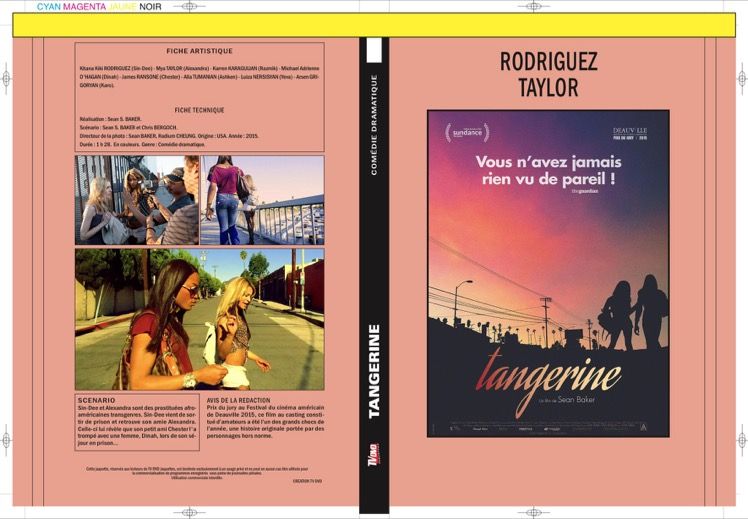Click the AVIS DE LA REDACTION heading

239,400
